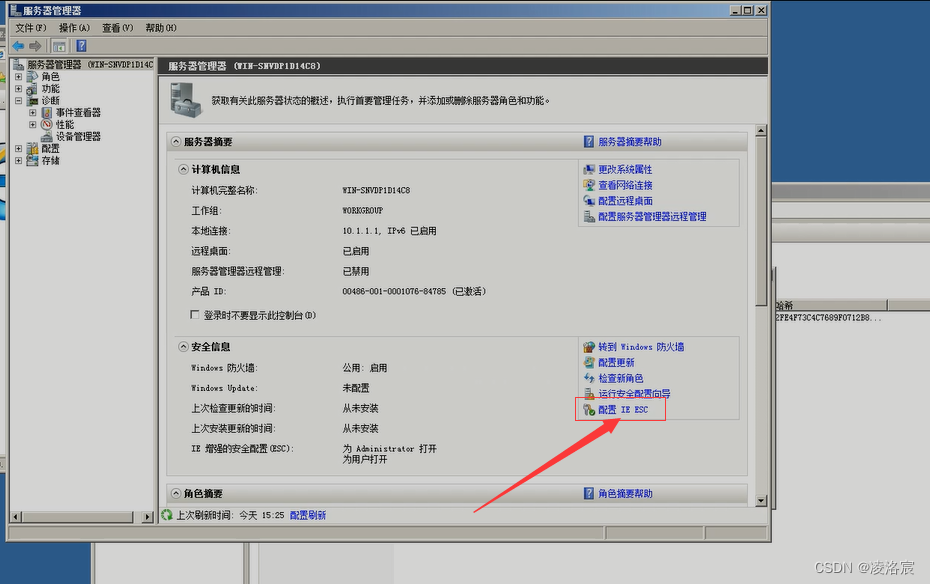Collapse the 角色摘要 section
Screen dimensions: 930x584
pos(176,493)
